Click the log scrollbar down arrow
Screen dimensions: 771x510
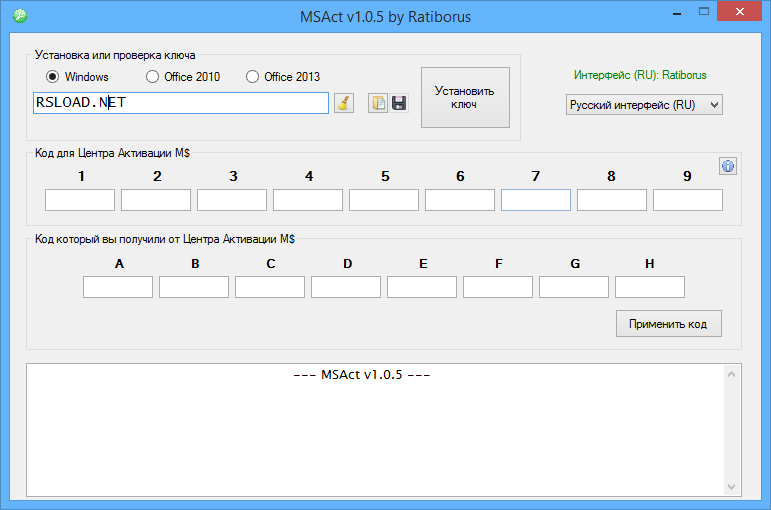(x=731, y=487)
